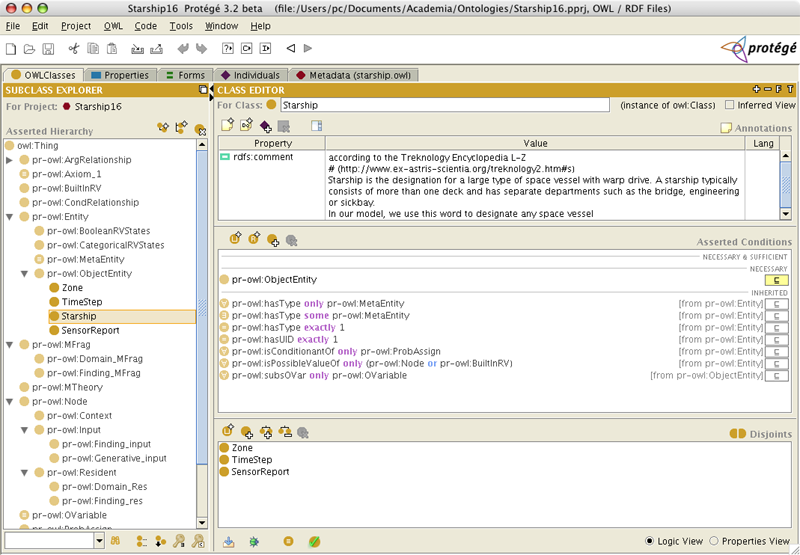Screen dimensions: 800x555
Task: Click the Open project folder icon
Action: tap(29, 48)
